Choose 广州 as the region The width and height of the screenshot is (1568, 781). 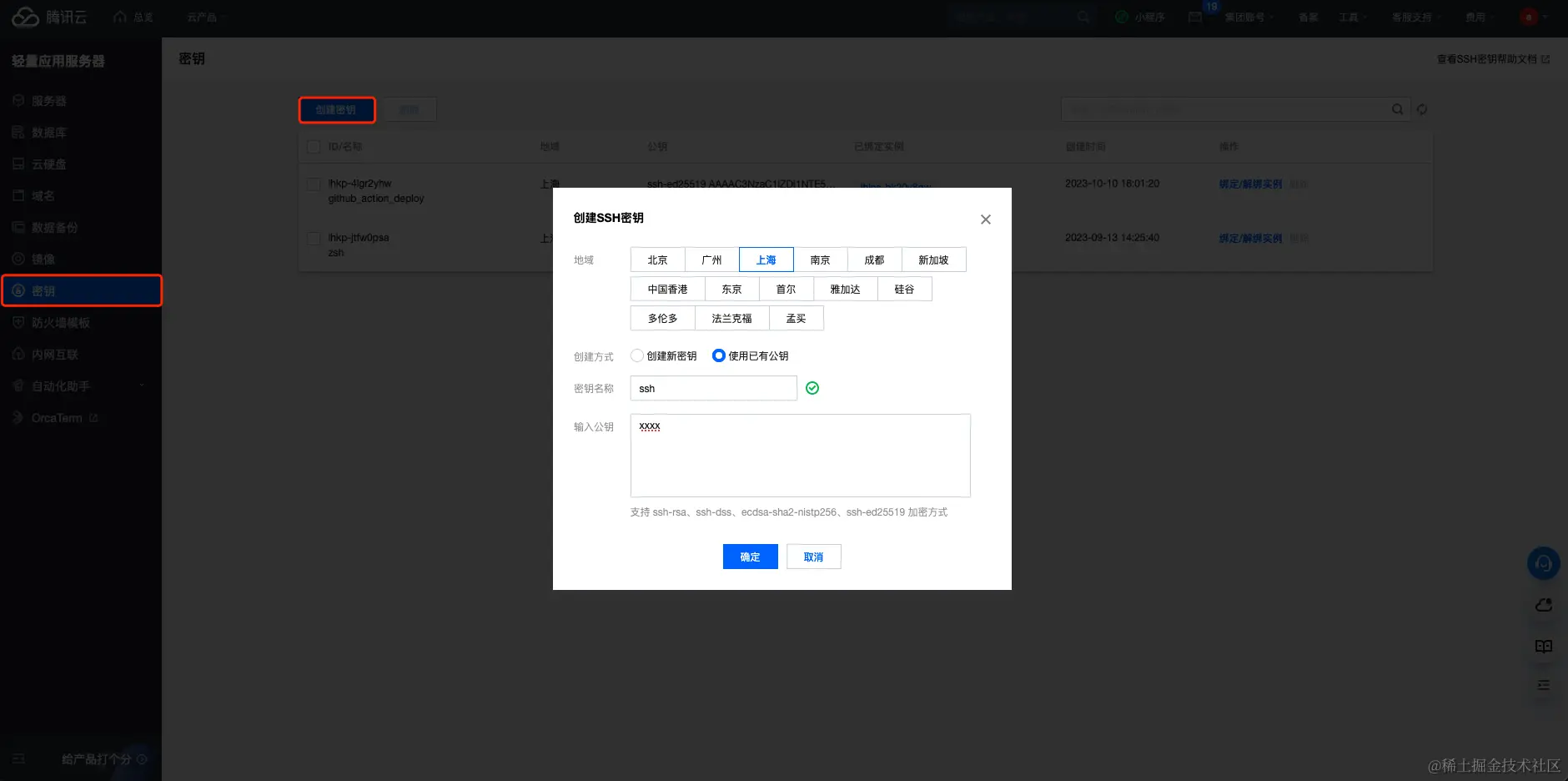(x=712, y=259)
